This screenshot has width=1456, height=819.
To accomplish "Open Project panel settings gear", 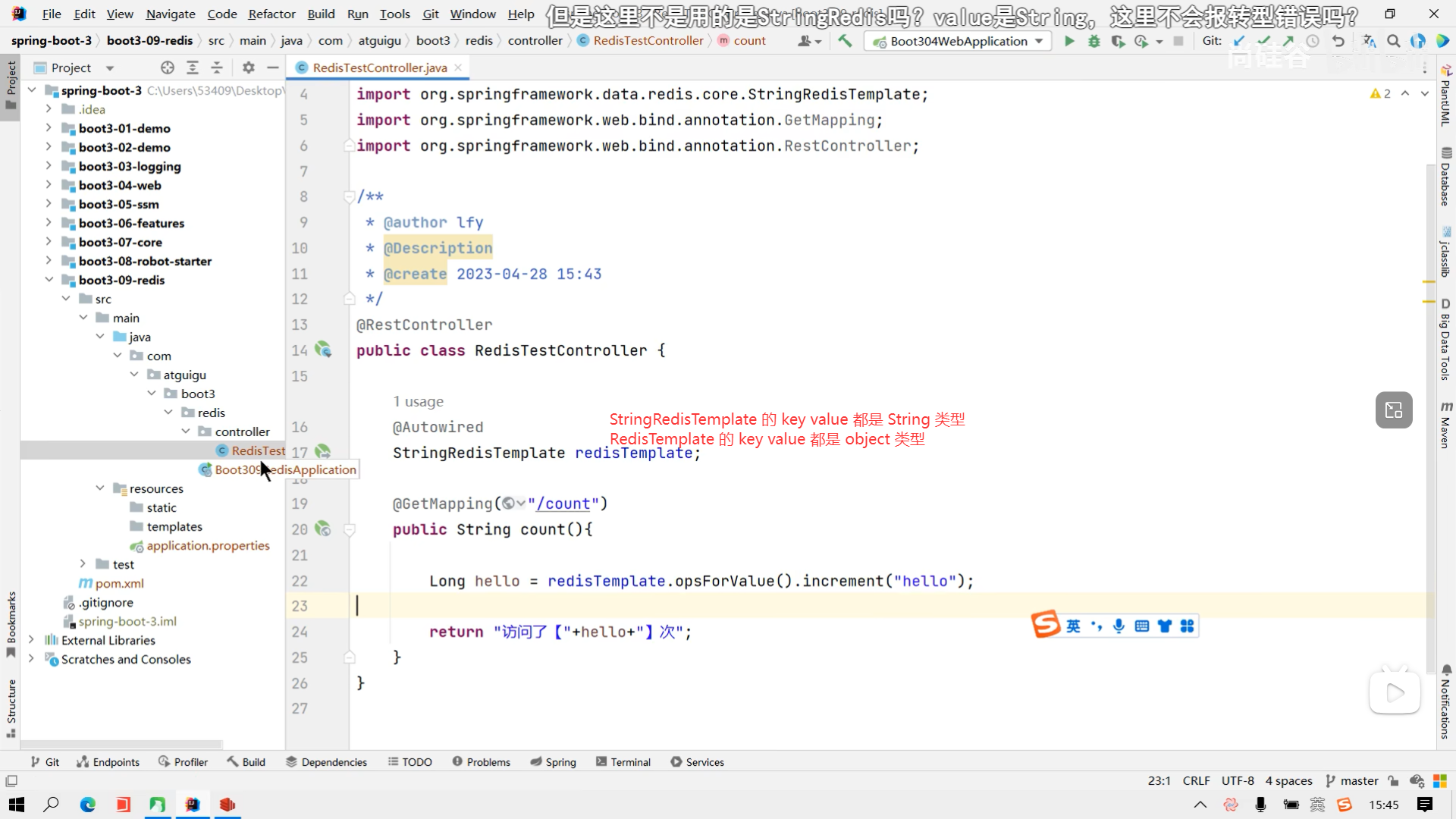I will [x=248, y=67].
